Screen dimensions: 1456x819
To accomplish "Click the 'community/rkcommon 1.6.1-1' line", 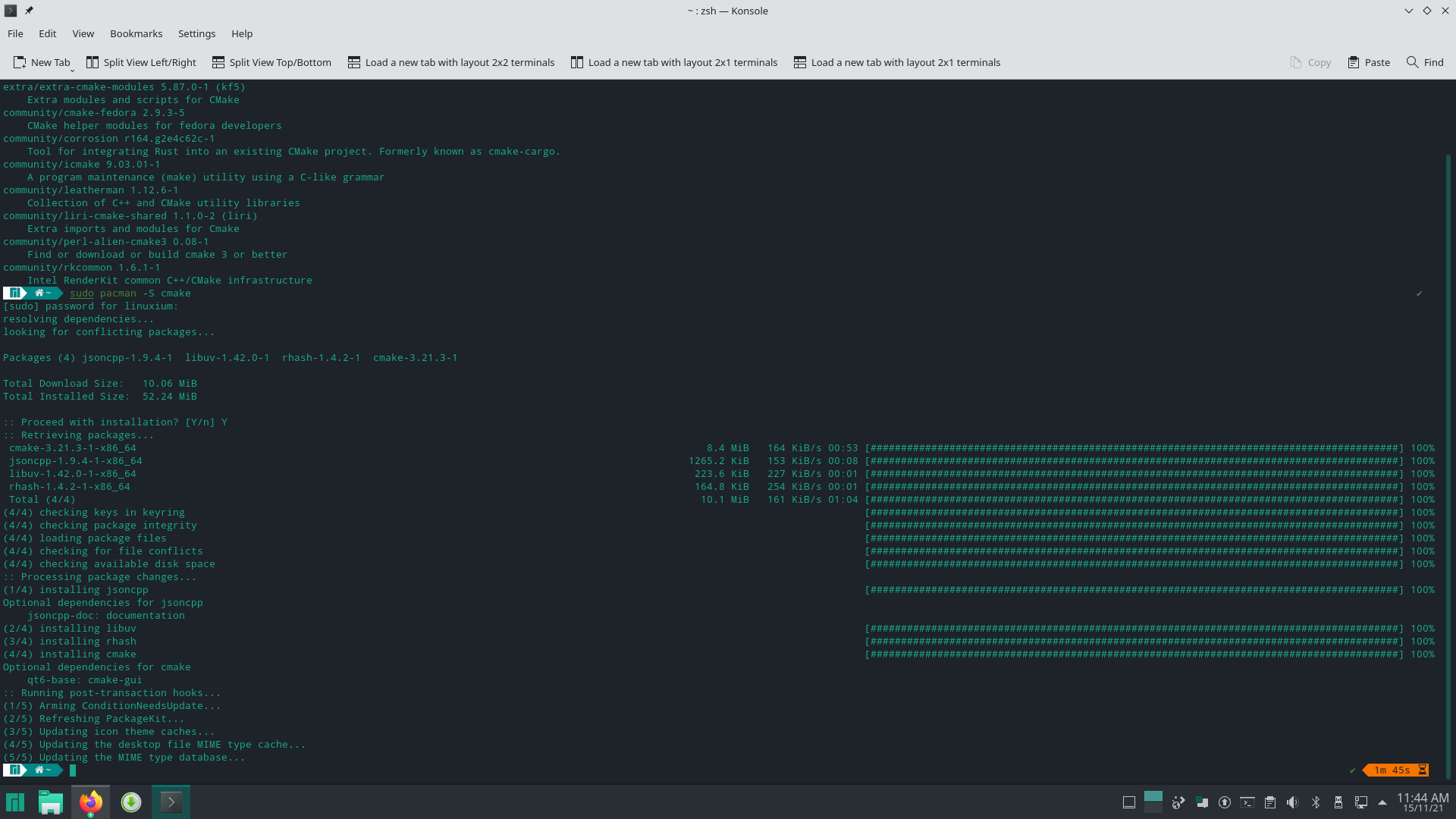I will pyautogui.click(x=82, y=267).
